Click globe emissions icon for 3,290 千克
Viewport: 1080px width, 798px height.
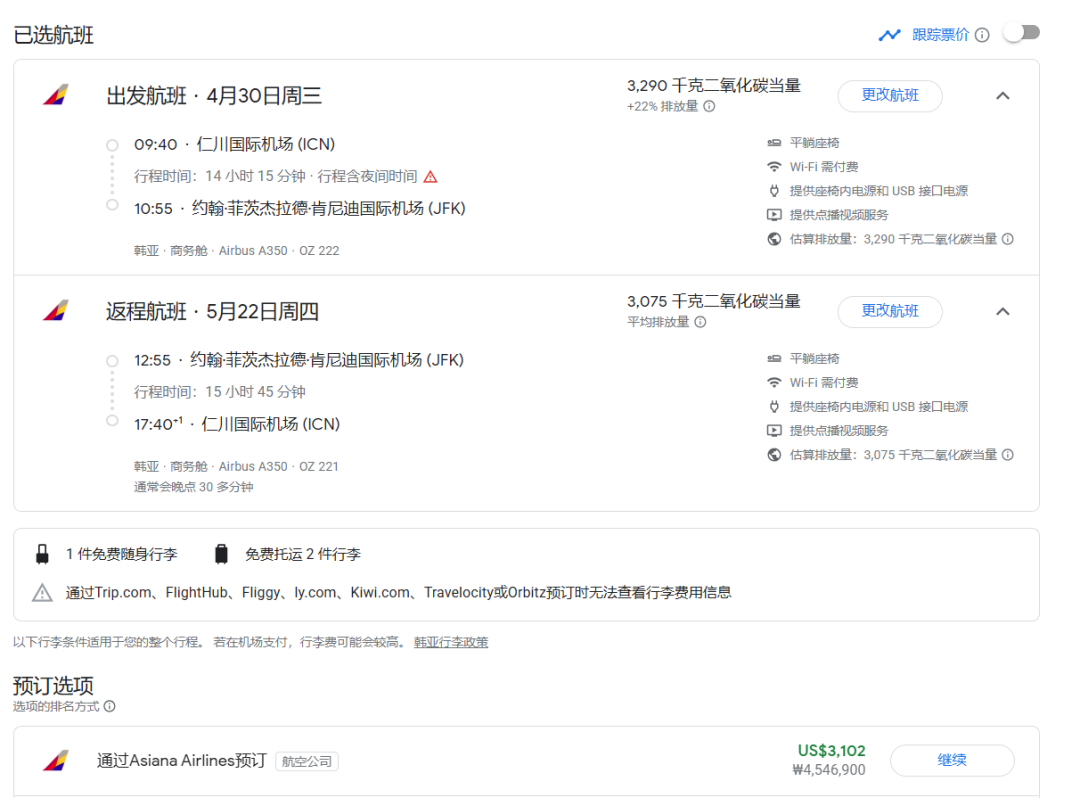(774, 239)
